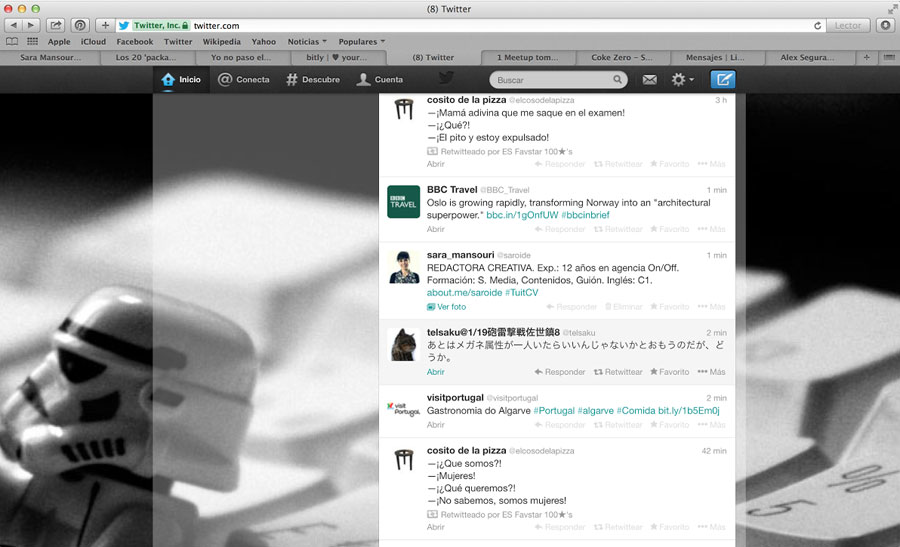Image resolution: width=900 pixels, height=547 pixels.
Task: Open BBC Travel avatar
Action: pyautogui.click(x=404, y=201)
